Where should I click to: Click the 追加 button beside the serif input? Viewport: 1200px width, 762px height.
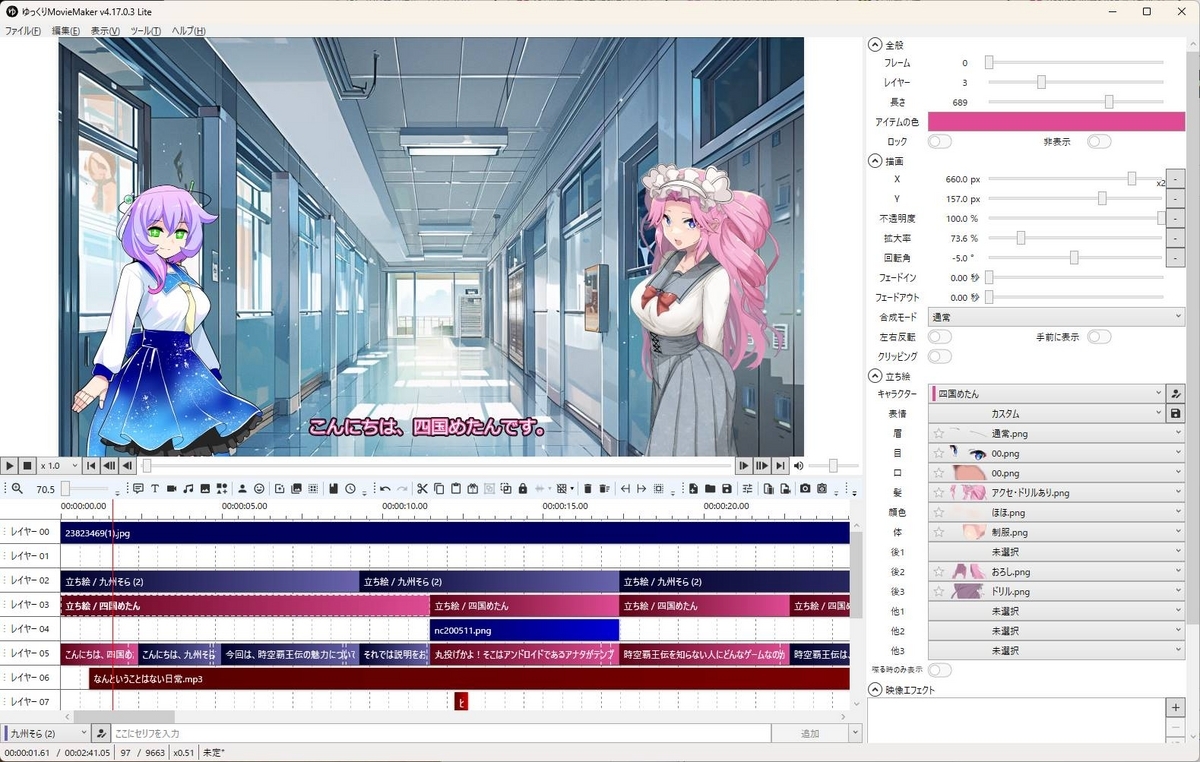pyautogui.click(x=809, y=734)
